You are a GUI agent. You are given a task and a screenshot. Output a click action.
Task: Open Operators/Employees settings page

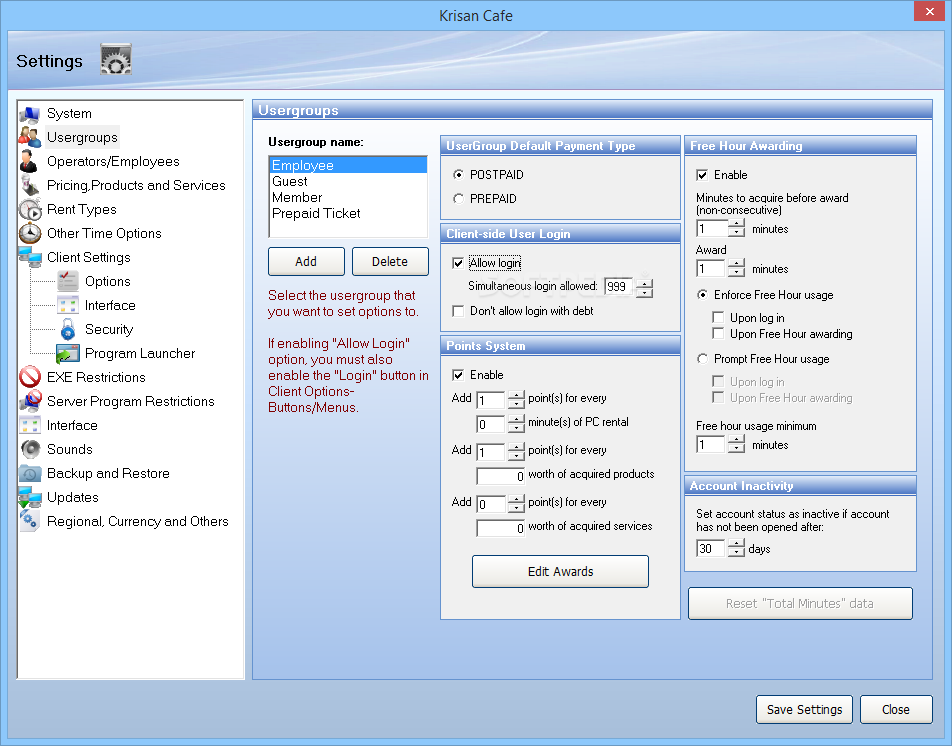(x=113, y=161)
